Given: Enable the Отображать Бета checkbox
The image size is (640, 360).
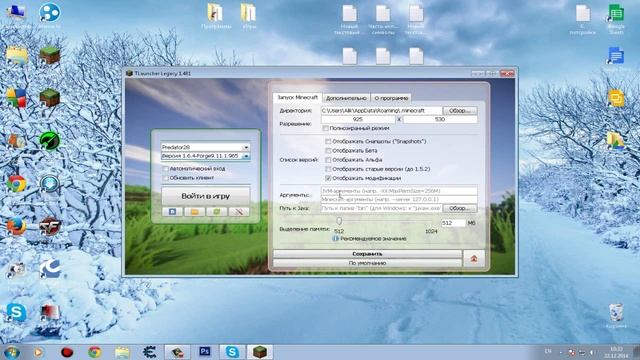Looking at the screenshot, I should coord(328,151).
